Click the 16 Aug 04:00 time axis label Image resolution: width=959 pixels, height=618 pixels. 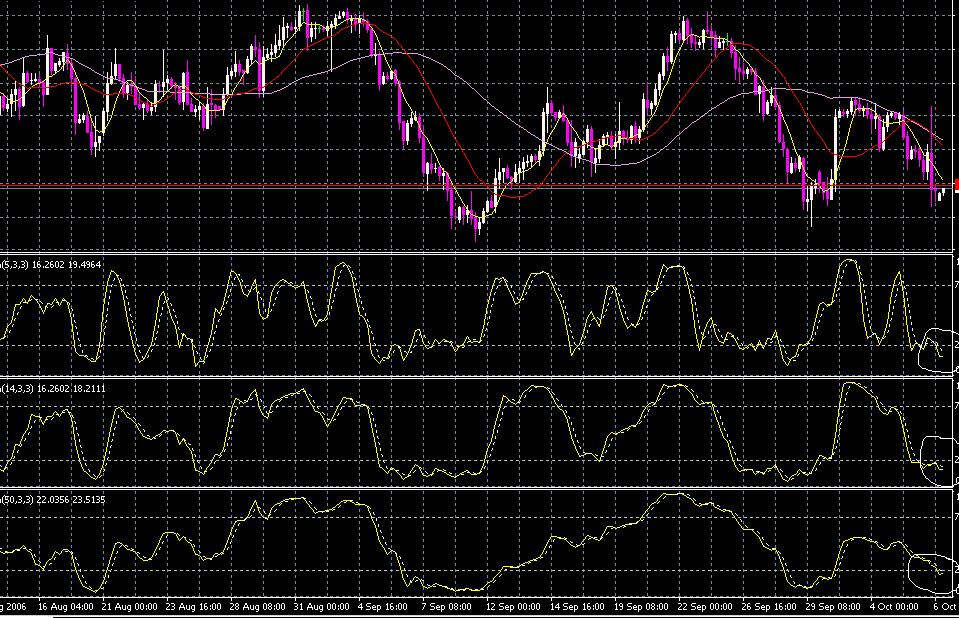(x=65, y=607)
